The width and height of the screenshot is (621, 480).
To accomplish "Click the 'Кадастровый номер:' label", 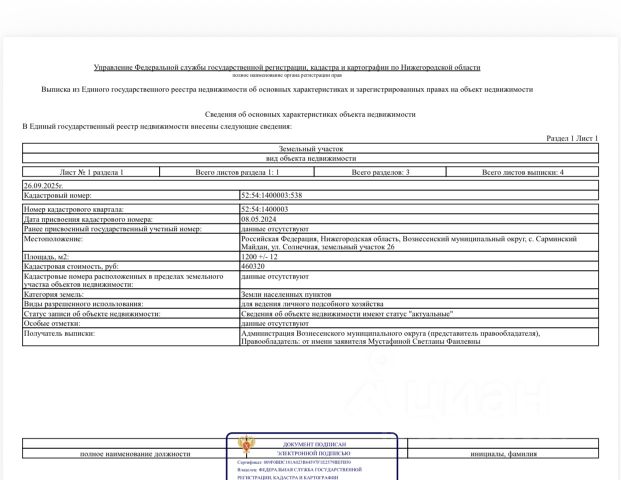I will coord(57,195).
